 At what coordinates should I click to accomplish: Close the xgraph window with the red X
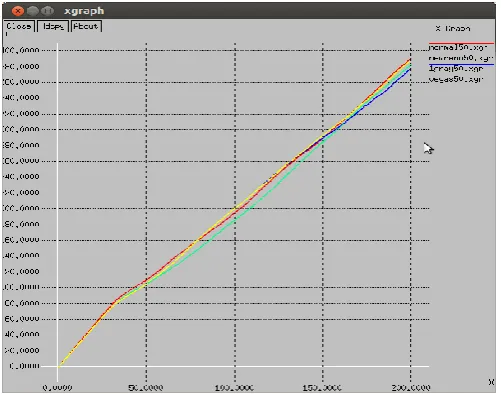(x=17, y=11)
